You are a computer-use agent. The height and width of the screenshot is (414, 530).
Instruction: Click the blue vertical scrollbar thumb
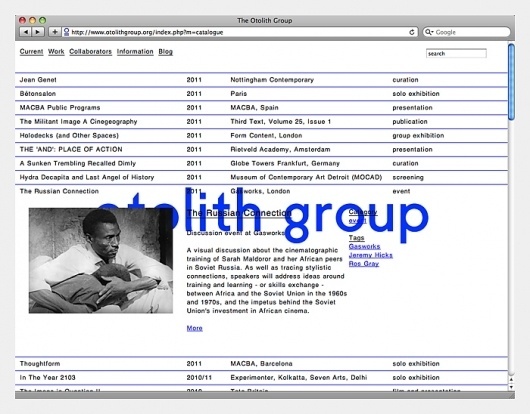(511, 82)
